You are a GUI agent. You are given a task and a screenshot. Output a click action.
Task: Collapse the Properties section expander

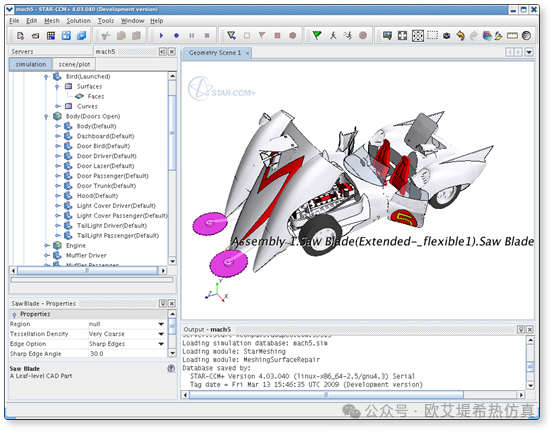click(x=14, y=315)
